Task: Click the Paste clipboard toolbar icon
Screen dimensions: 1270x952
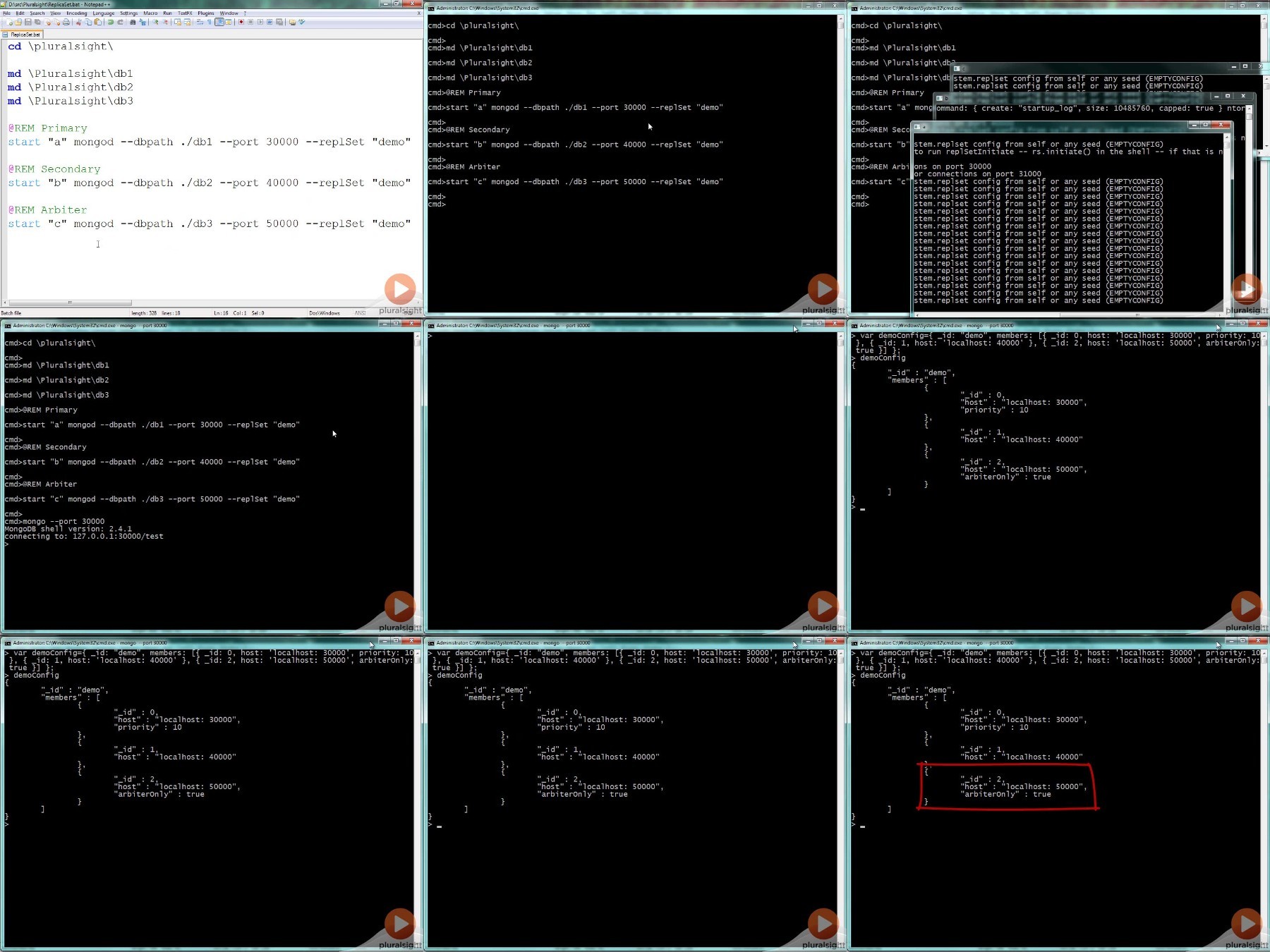Action: tap(98, 22)
